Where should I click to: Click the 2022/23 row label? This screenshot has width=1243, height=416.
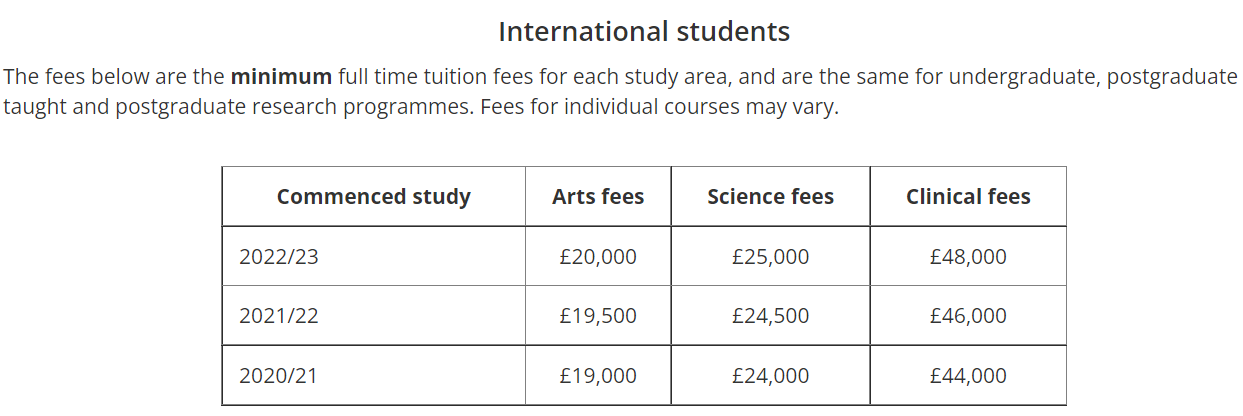click(279, 257)
